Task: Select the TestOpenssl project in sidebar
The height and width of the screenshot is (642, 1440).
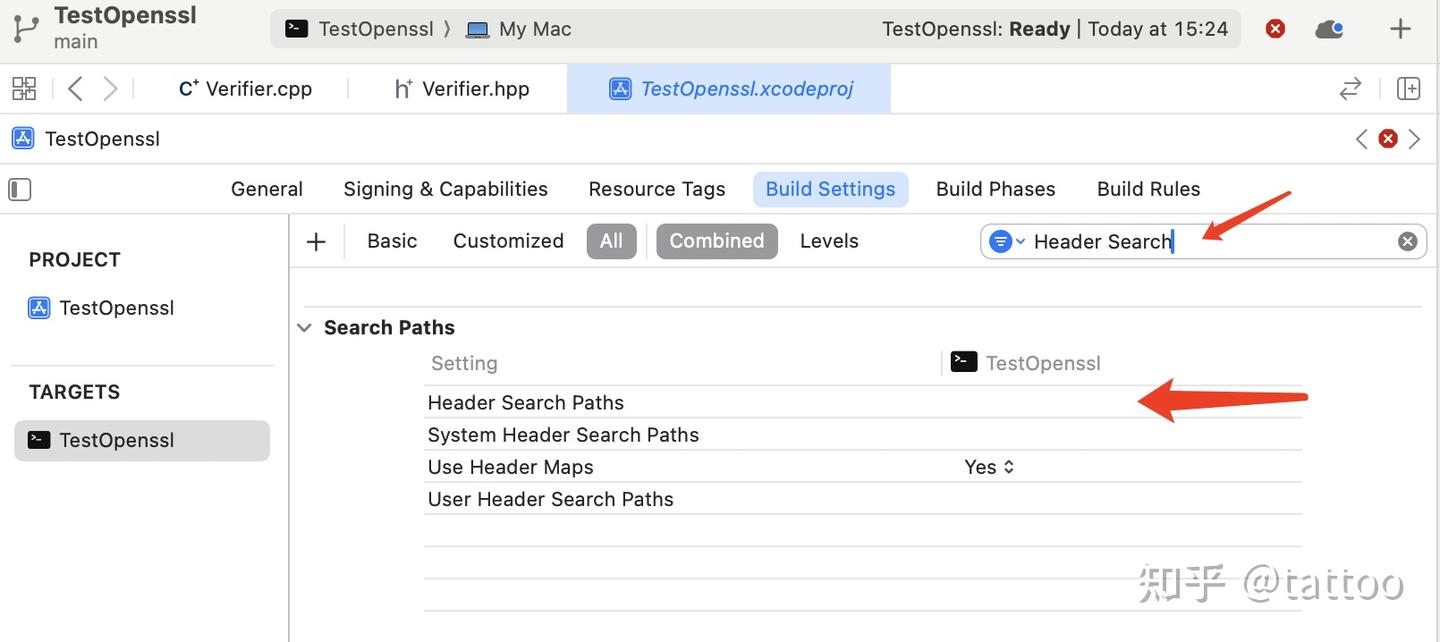Action: point(116,308)
